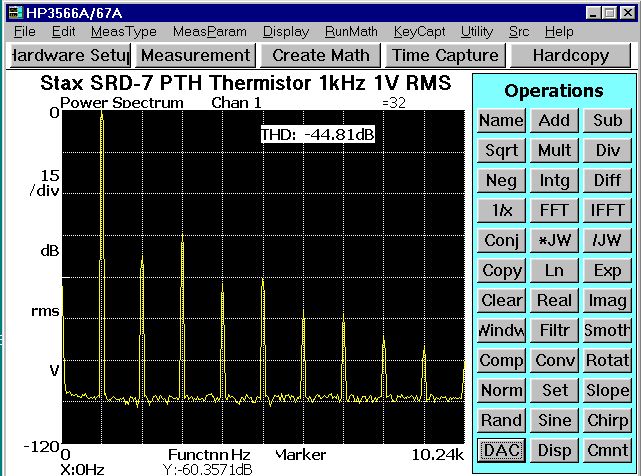Image resolution: width=641 pixels, height=476 pixels.
Task: Click the Mult operation button
Action: [x=554, y=150]
